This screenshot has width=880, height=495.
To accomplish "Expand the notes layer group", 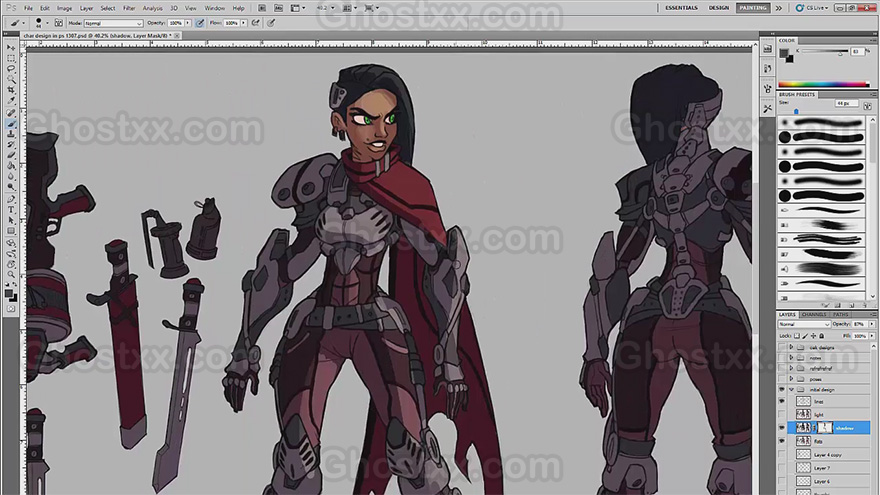I will (x=791, y=358).
